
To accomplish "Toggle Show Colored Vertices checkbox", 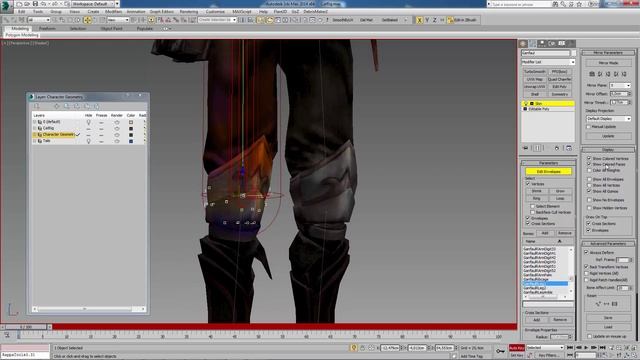I will point(589,158).
